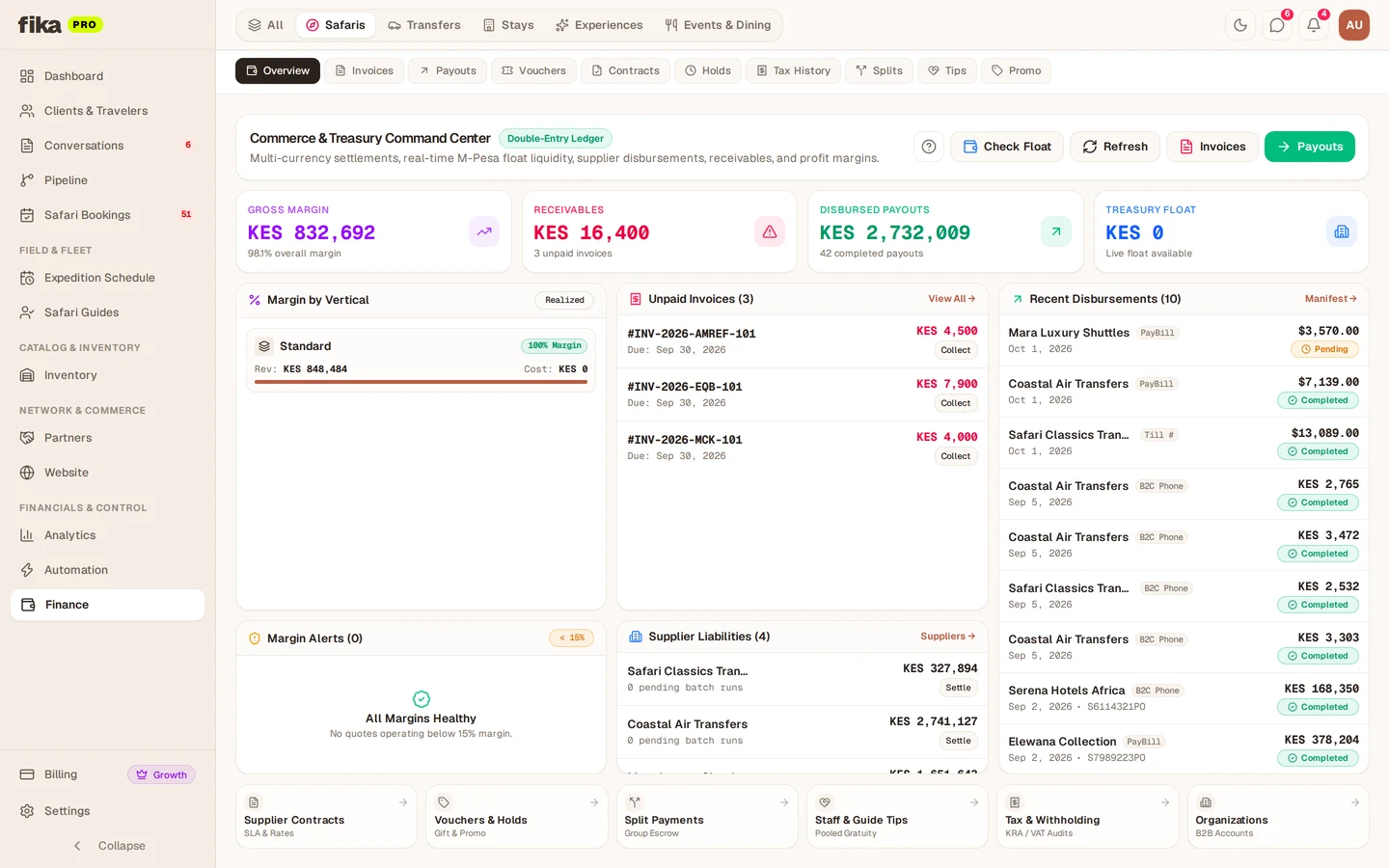Click Margin Alerts shield icon
The image size is (1389, 868).
tap(255, 638)
